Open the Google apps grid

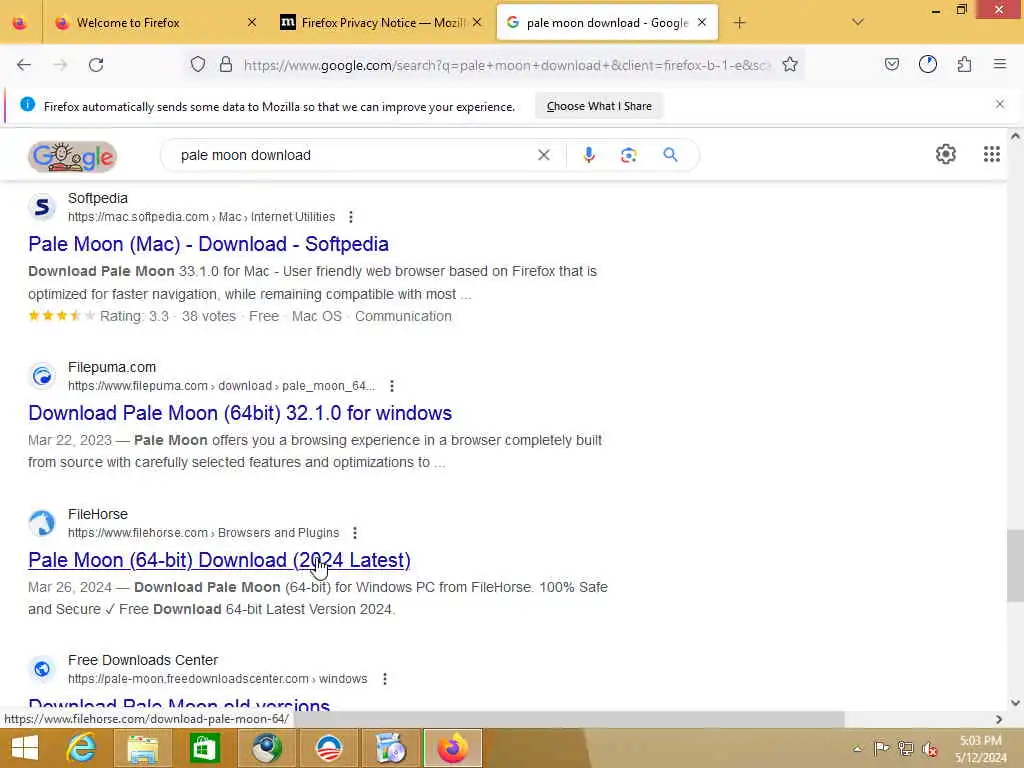[991, 154]
